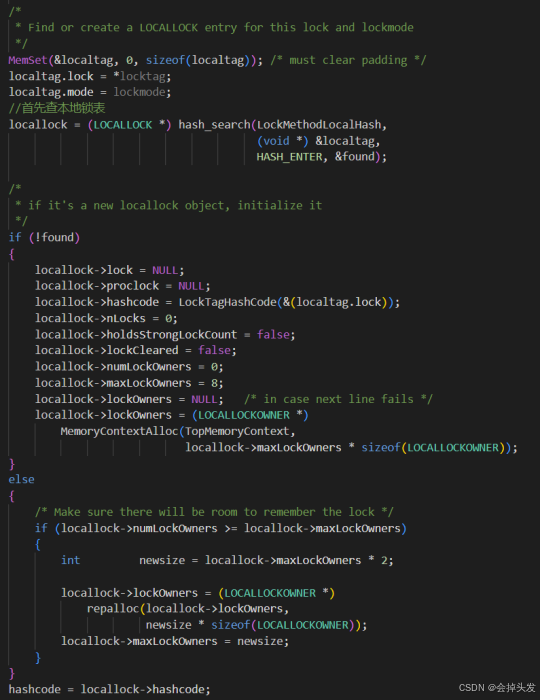This screenshot has width=540, height=700.
Task: Click the MemSet function name
Action: [28, 60]
